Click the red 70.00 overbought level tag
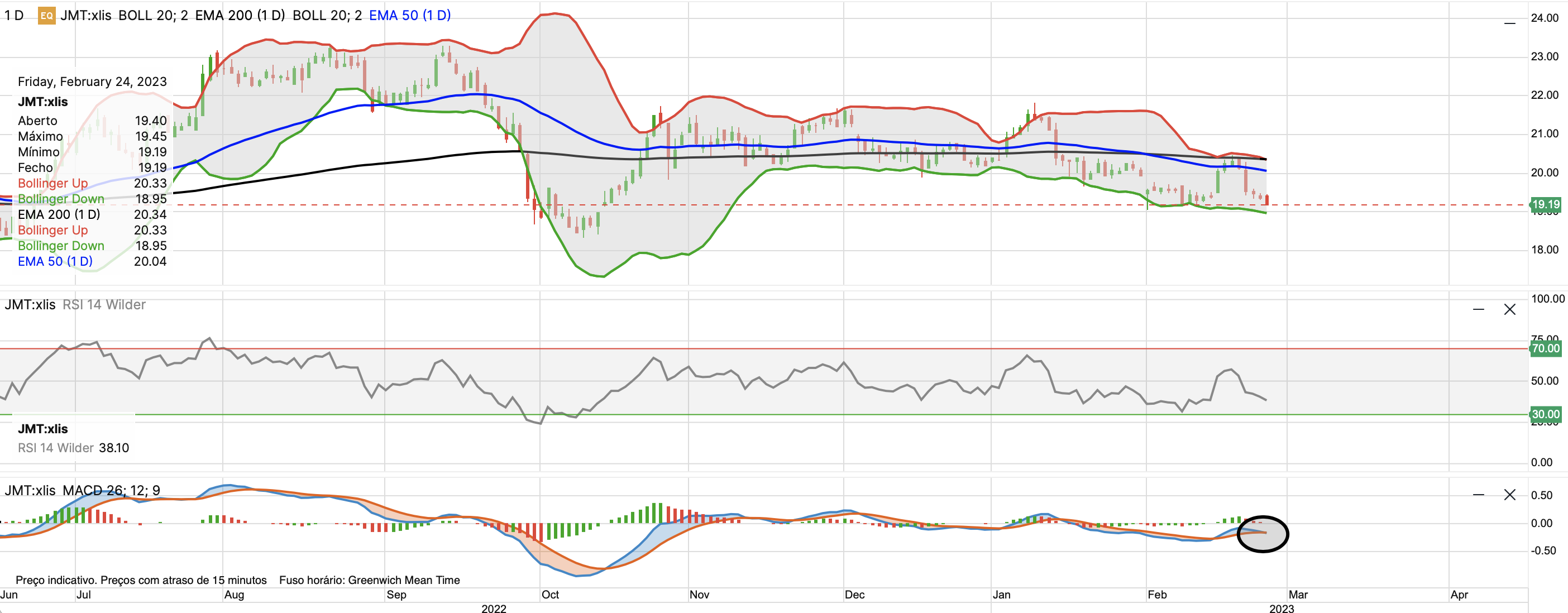 [1546, 348]
